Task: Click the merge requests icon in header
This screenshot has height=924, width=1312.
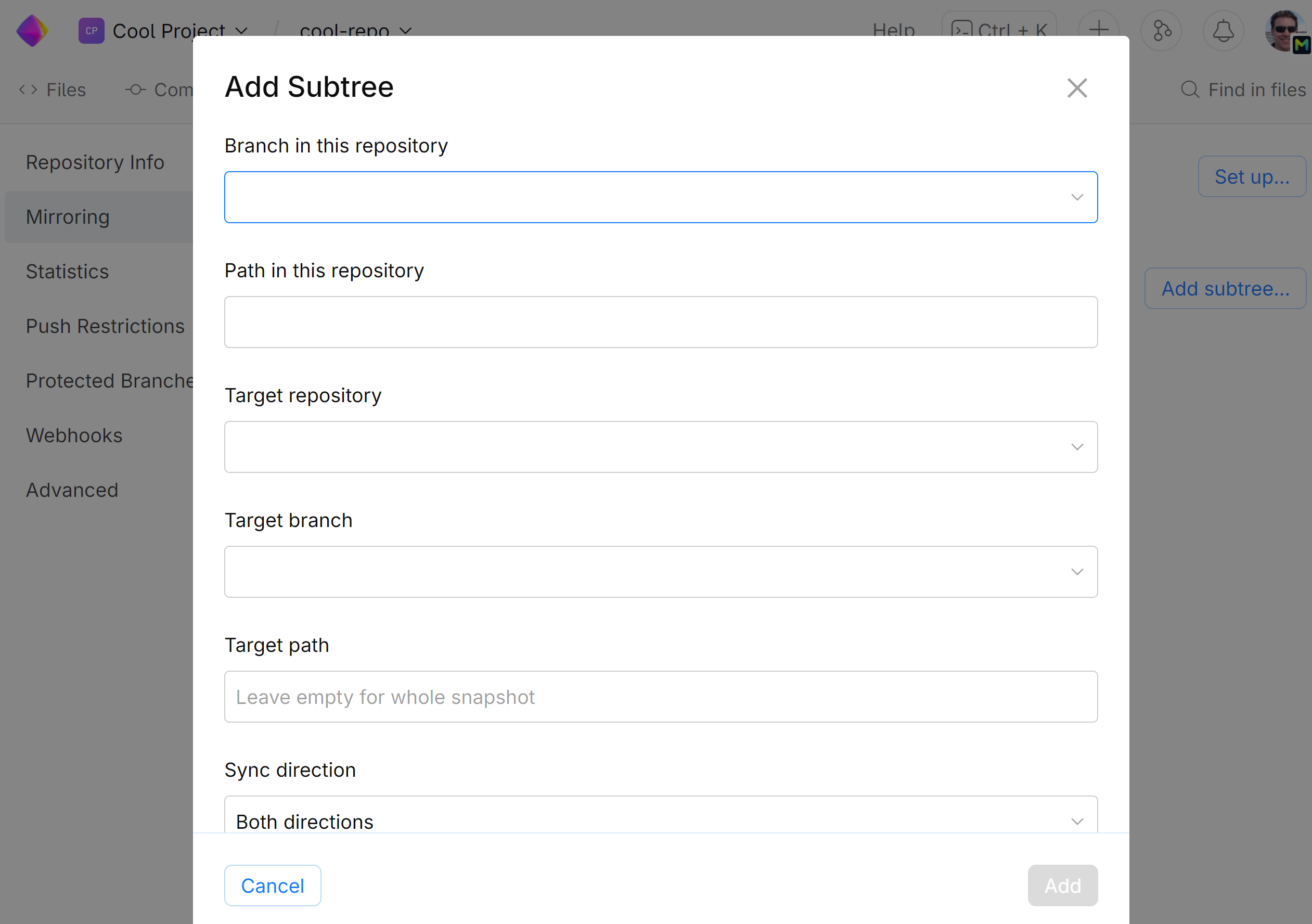Action: 1161,30
